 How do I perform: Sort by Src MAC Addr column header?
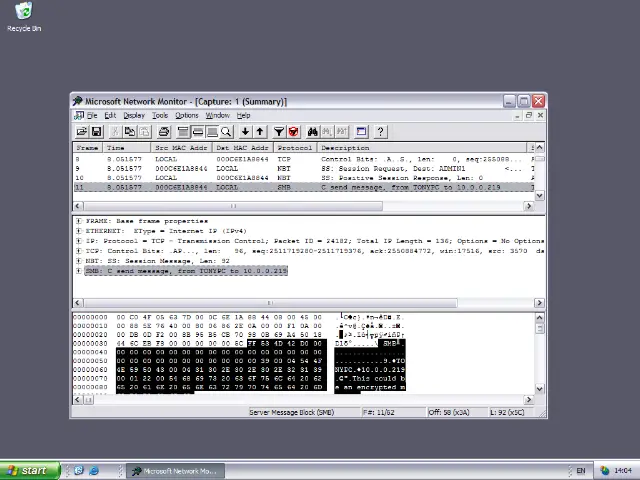tap(182, 148)
